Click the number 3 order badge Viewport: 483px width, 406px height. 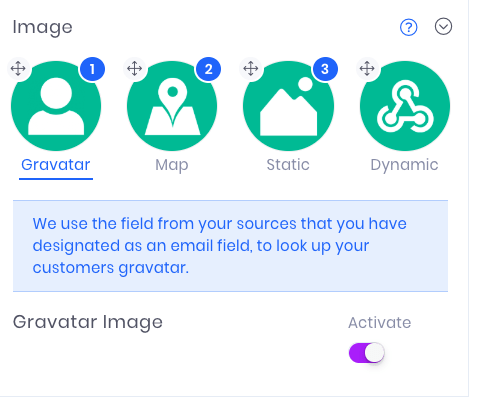tap(325, 69)
